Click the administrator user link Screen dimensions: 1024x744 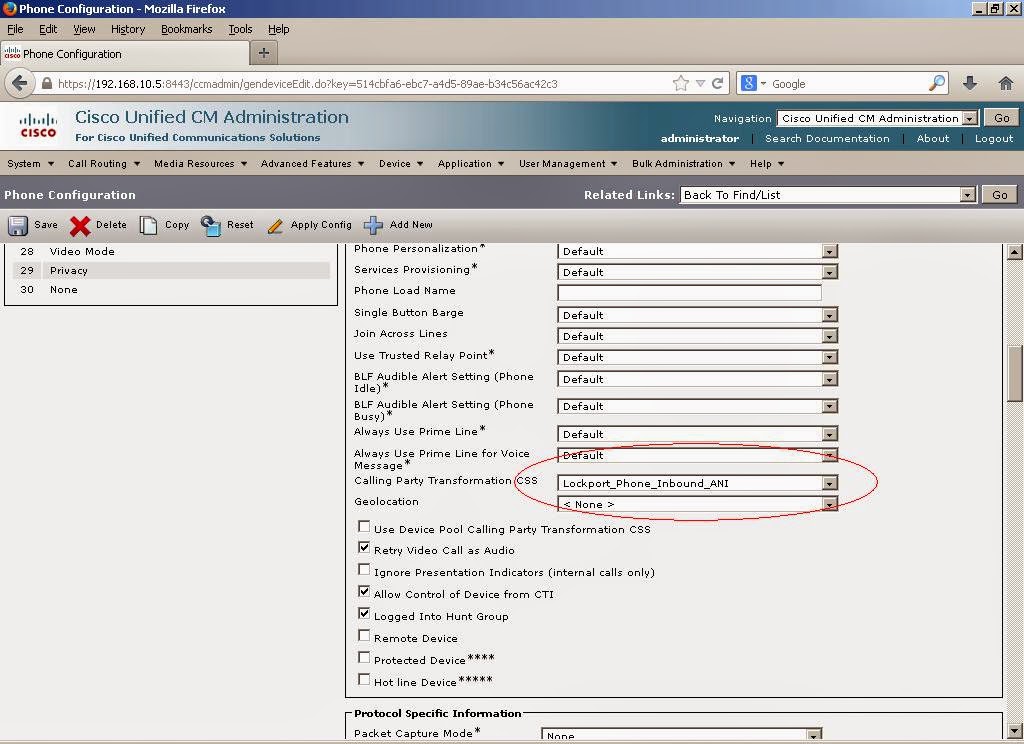coord(699,138)
